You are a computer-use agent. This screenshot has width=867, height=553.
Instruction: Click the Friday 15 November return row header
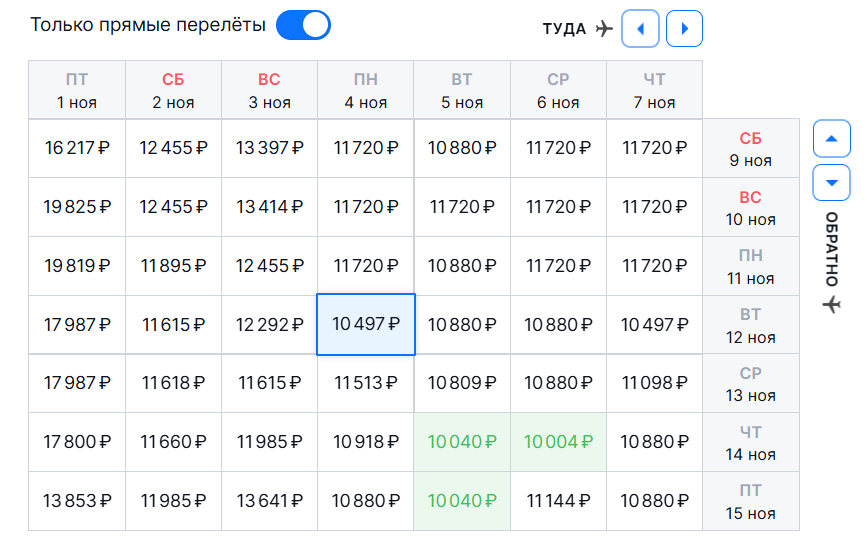pyautogui.click(x=751, y=502)
